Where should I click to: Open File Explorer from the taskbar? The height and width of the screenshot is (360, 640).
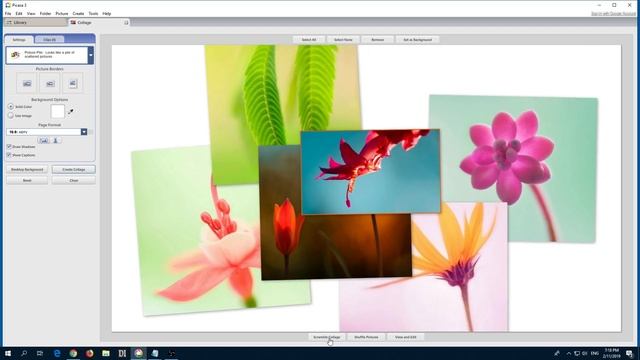(x=106, y=353)
